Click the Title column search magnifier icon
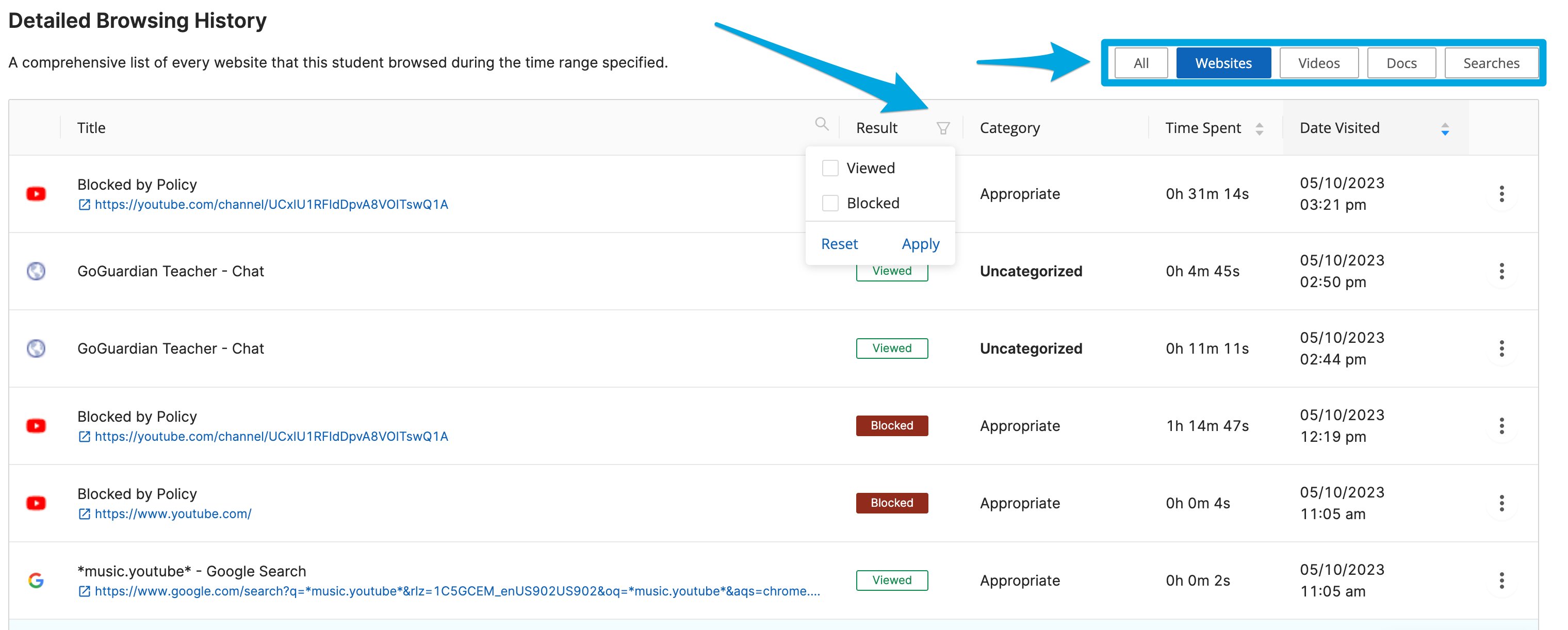This screenshot has width=1568, height=630. coord(822,124)
